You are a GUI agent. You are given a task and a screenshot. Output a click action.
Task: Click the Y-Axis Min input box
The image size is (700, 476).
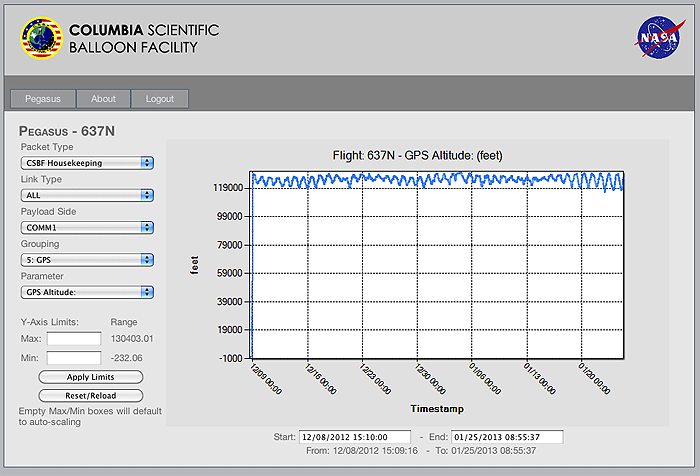tap(74, 357)
